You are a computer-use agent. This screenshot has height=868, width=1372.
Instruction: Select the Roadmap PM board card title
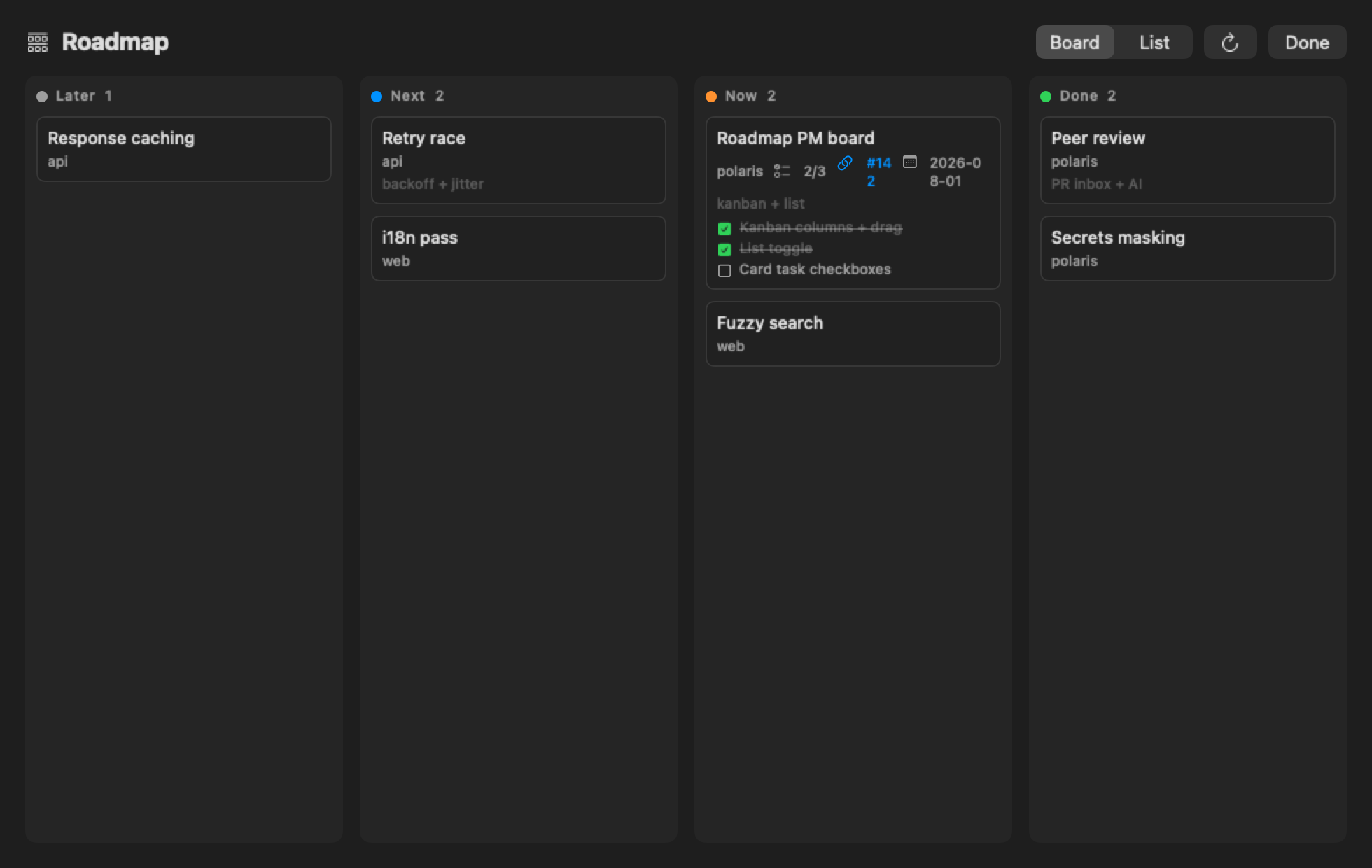[795, 139]
